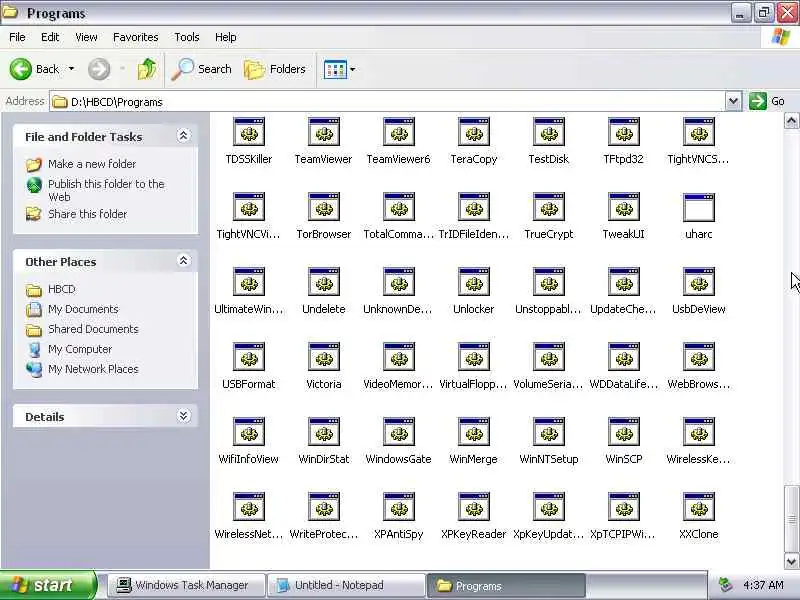Select the TFtpd32 program icon
The width and height of the screenshot is (800, 600).
click(624, 132)
